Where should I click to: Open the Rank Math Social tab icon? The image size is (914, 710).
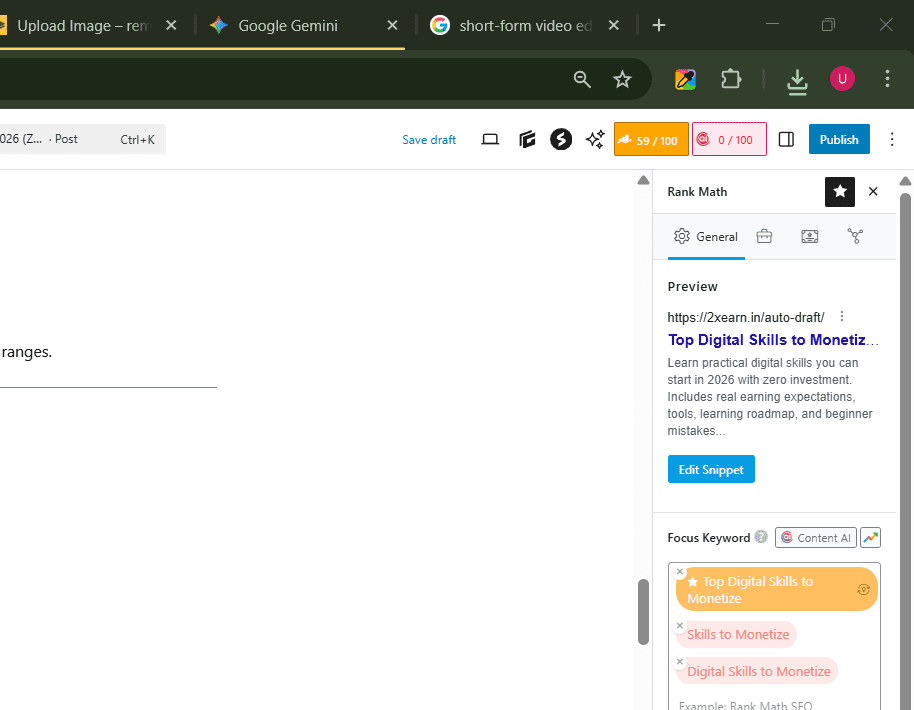point(855,236)
